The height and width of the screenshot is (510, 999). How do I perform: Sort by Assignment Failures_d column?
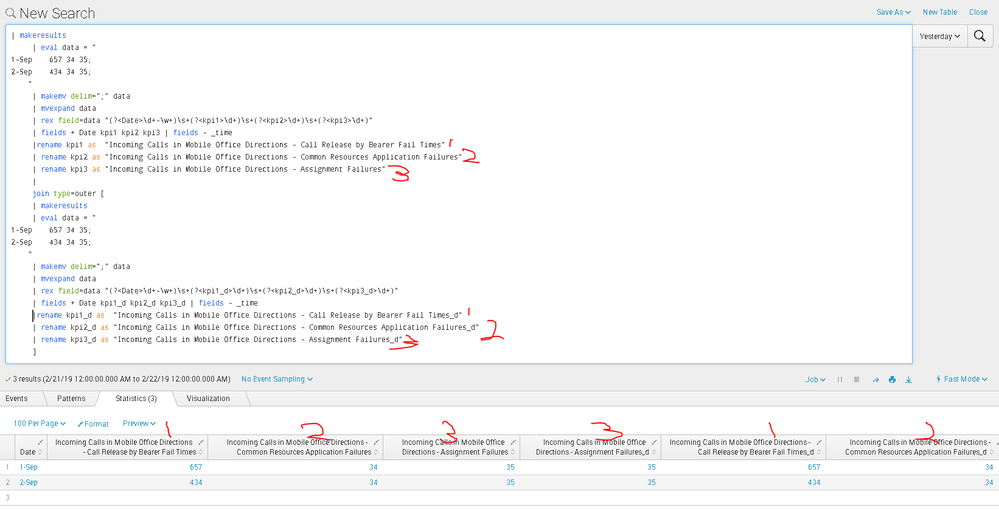[655, 451]
